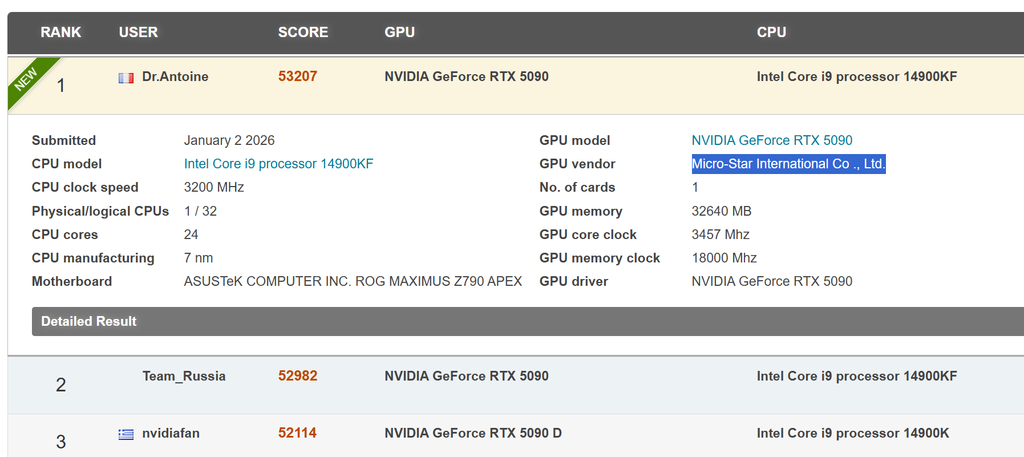Click the Greek flag icon beside nvidiafan
Image resolution: width=1024 pixels, height=457 pixels.
point(125,434)
